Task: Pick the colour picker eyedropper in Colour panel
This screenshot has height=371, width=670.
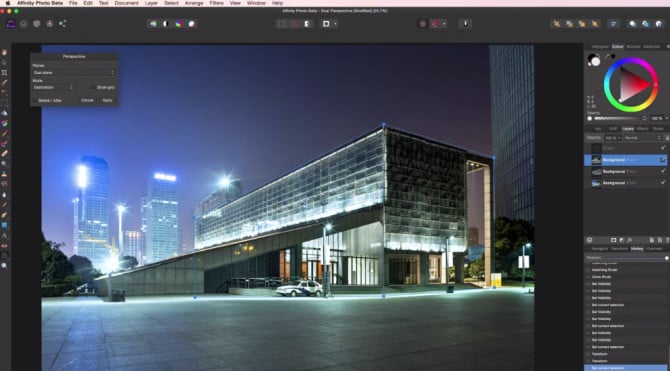Action: [607, 56]
